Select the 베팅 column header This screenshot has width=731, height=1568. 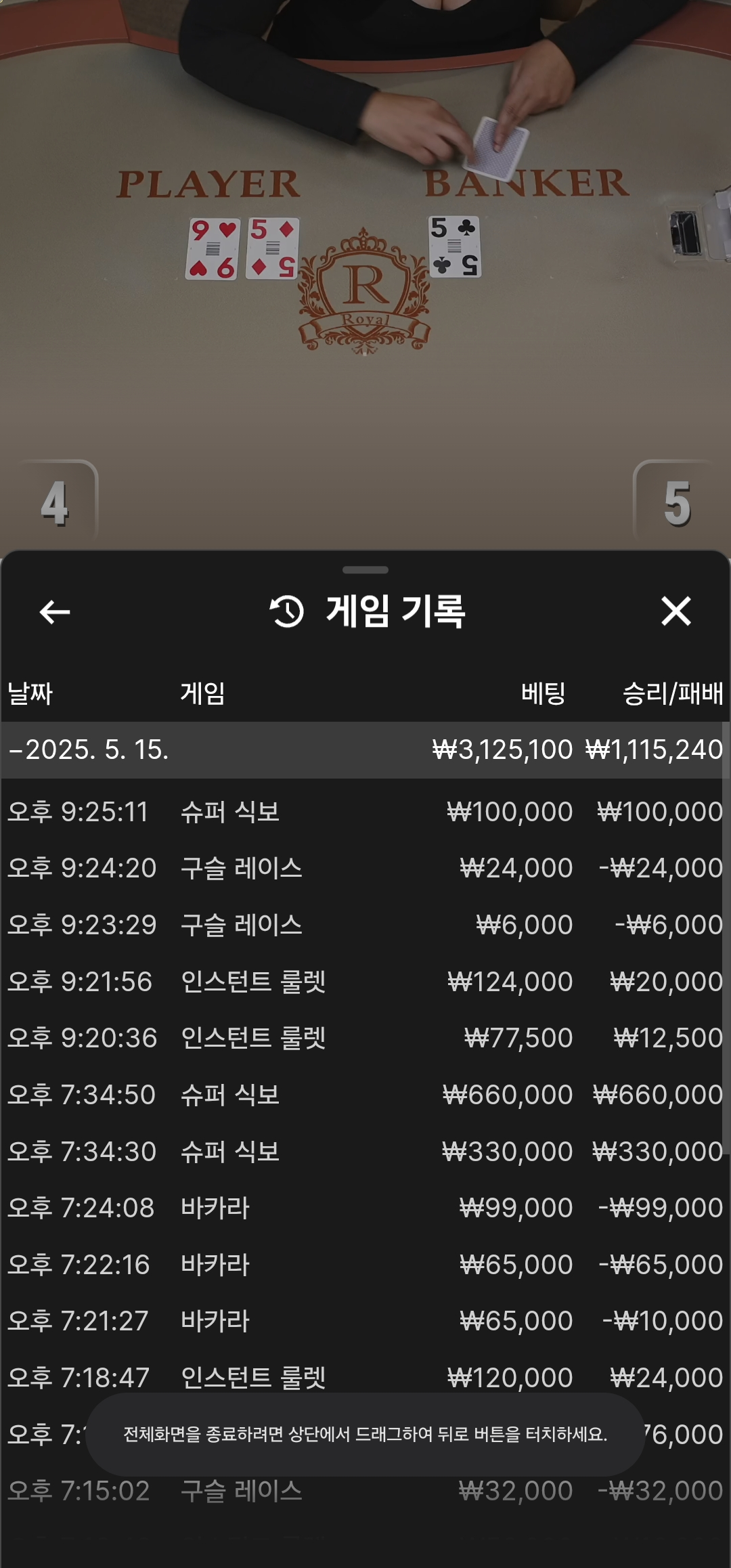click(x=544, y=693)
